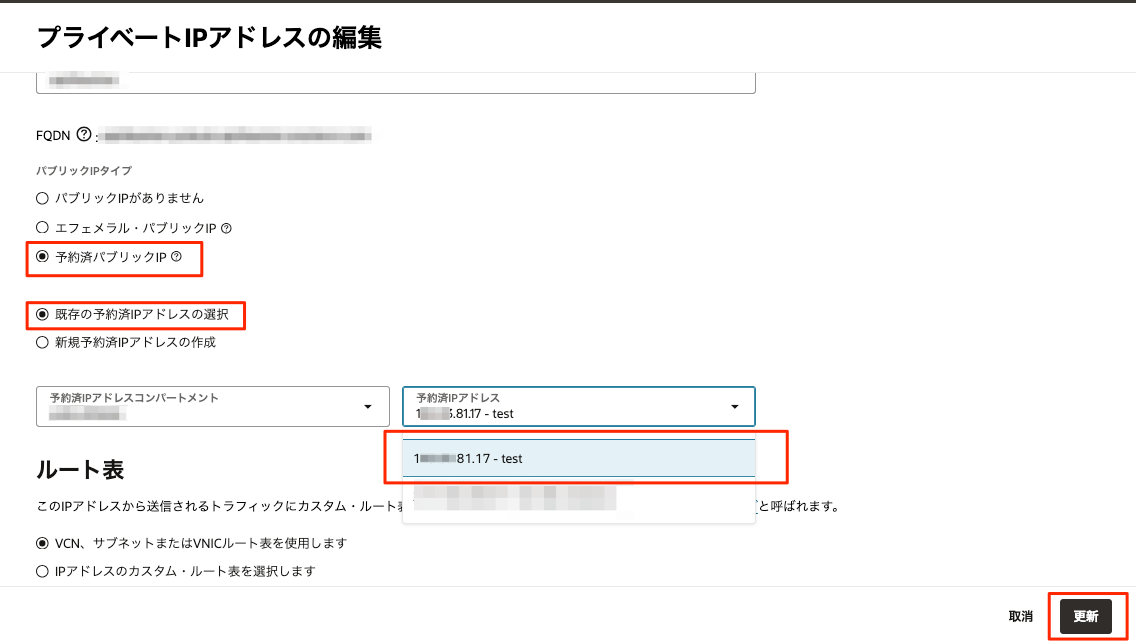Show help for Ephemeral Public IP

pyautogui.click(x=226, y=228)
